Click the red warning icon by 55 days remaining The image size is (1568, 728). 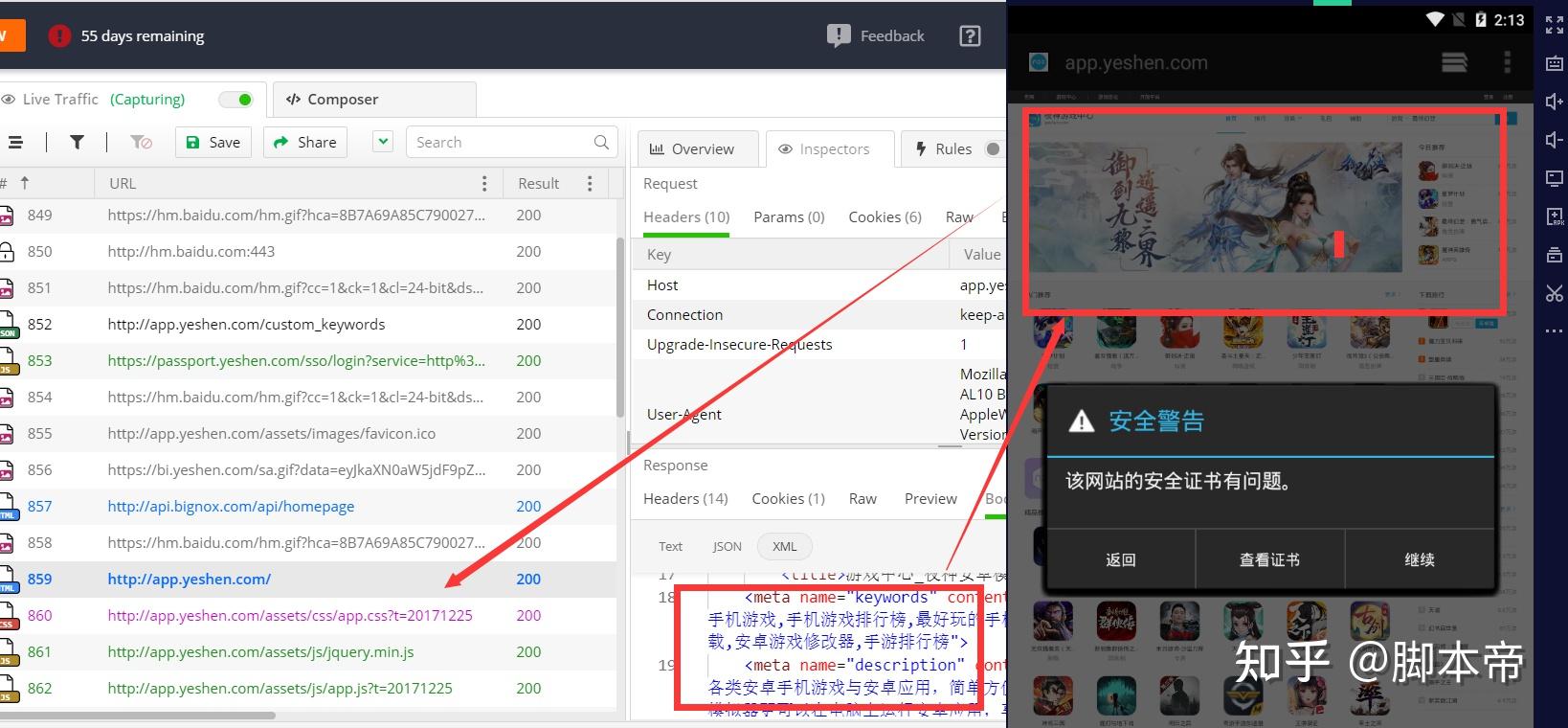tap(59, 36)
